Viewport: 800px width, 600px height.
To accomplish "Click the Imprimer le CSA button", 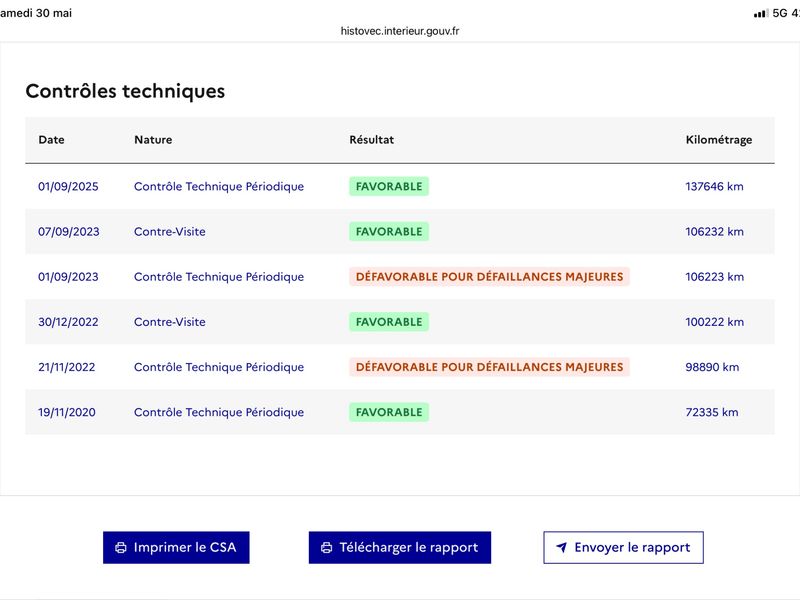I will 176,547.
